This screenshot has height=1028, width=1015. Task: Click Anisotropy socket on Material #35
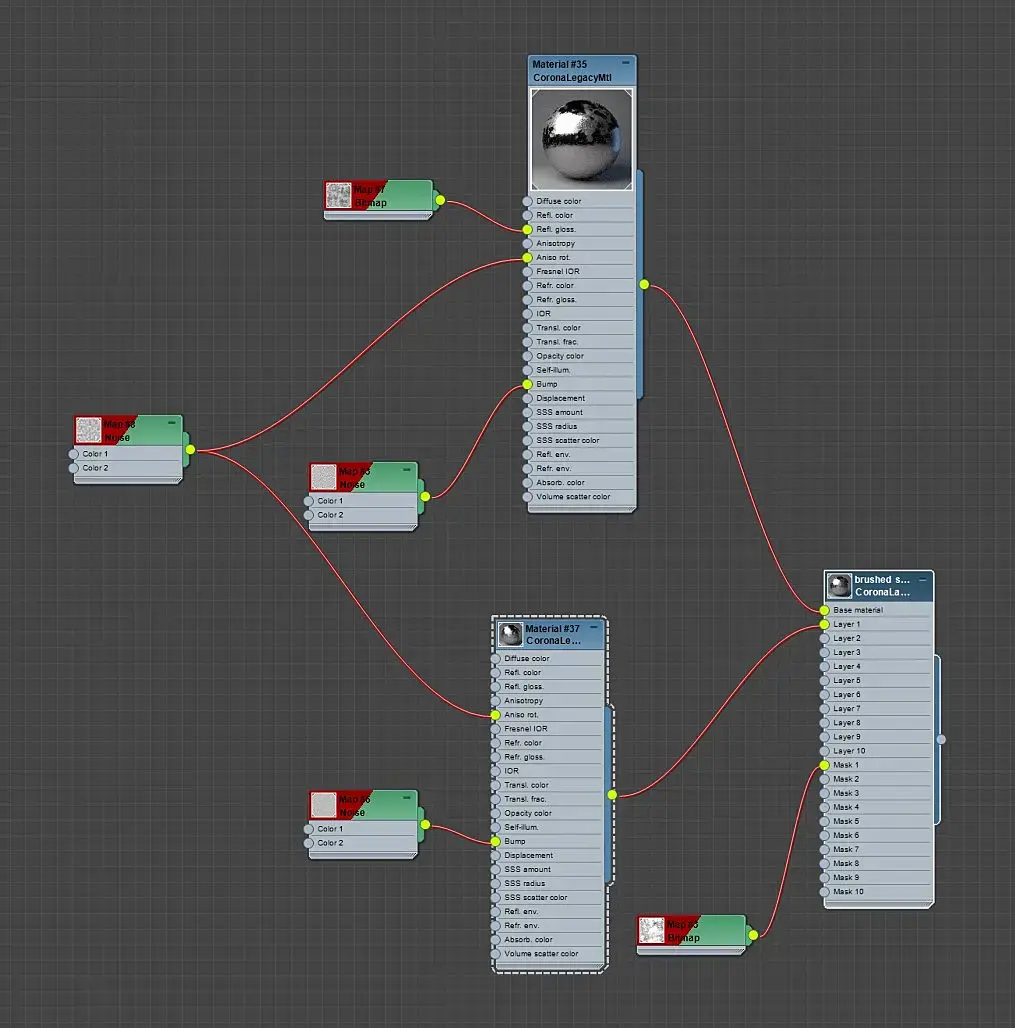tap(527, 243)
